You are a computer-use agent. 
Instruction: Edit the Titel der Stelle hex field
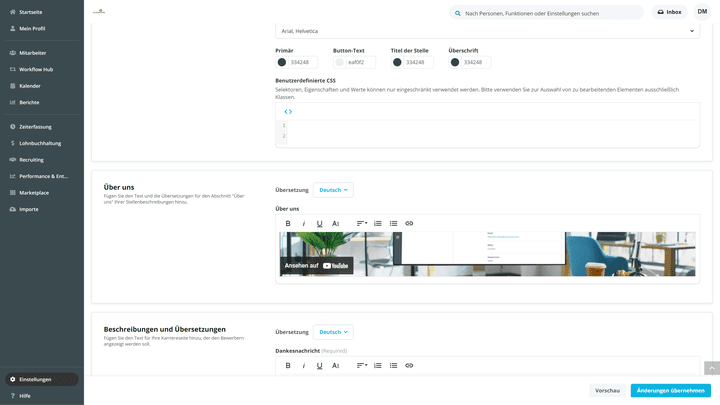point(418,62)
